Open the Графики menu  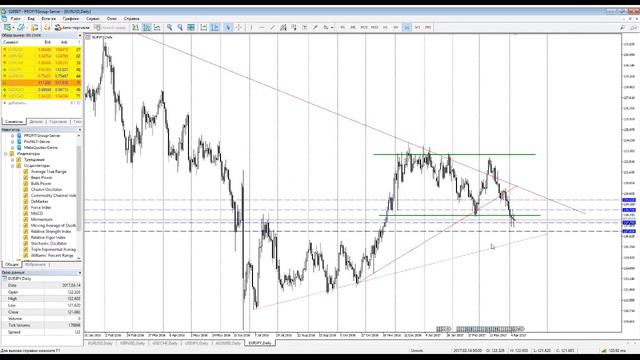point(71,19)
